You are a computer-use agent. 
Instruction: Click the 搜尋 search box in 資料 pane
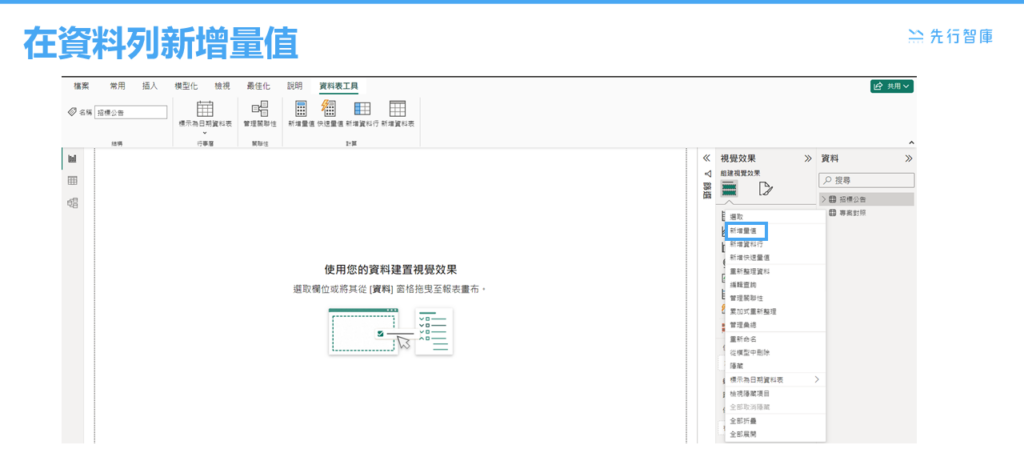coord(867,180)
